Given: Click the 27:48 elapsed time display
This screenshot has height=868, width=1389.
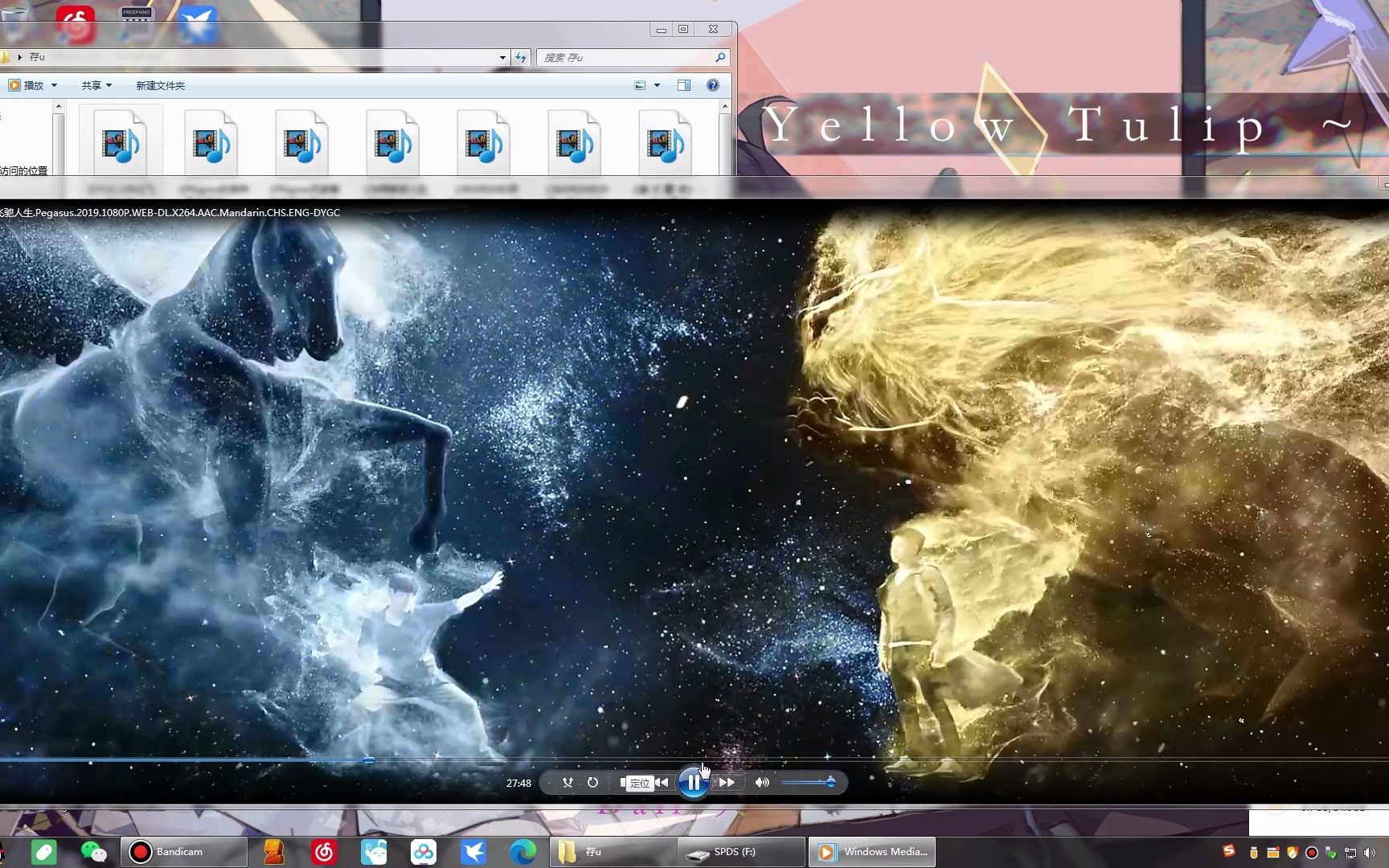Looking at the screenshot, I should (518, 783).
